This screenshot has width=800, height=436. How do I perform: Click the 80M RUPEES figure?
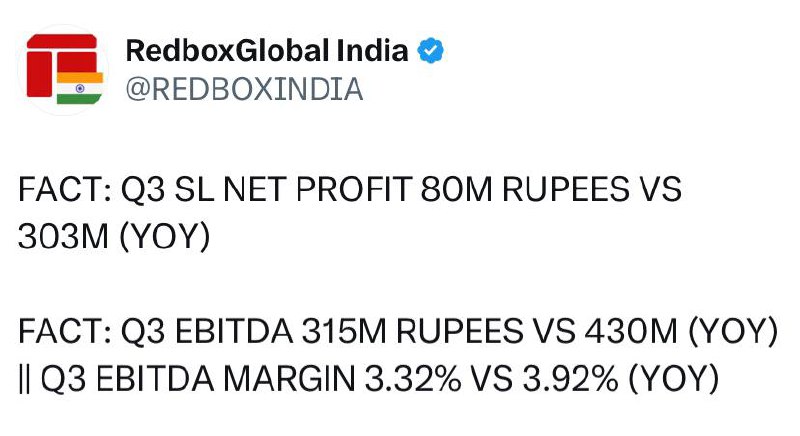pyautogui.click(x=525, y=189)
